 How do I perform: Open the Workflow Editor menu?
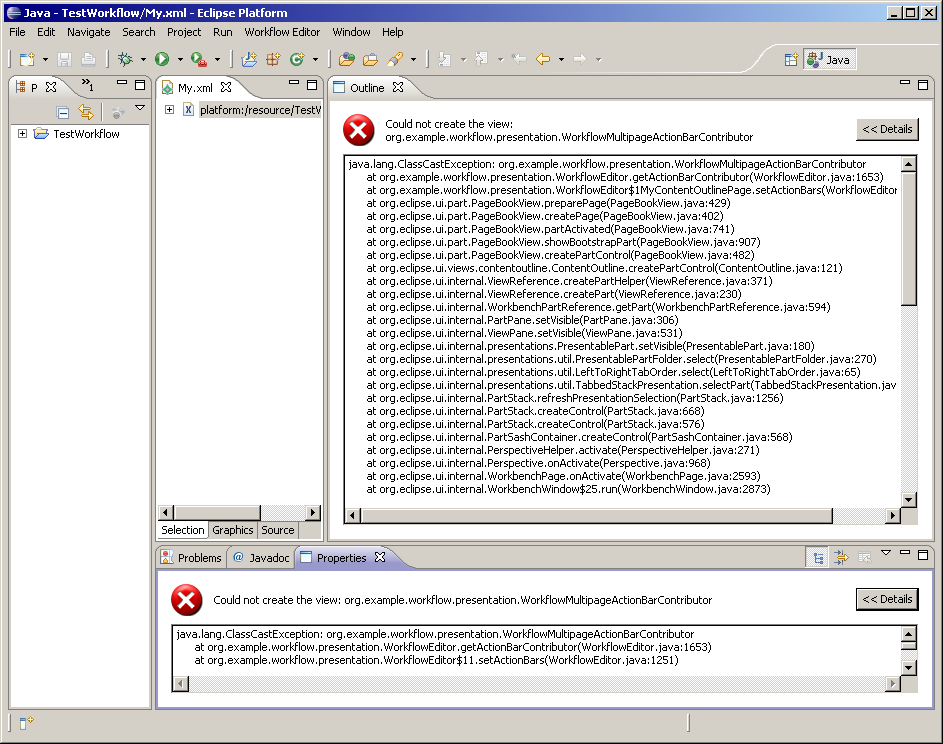282,32
